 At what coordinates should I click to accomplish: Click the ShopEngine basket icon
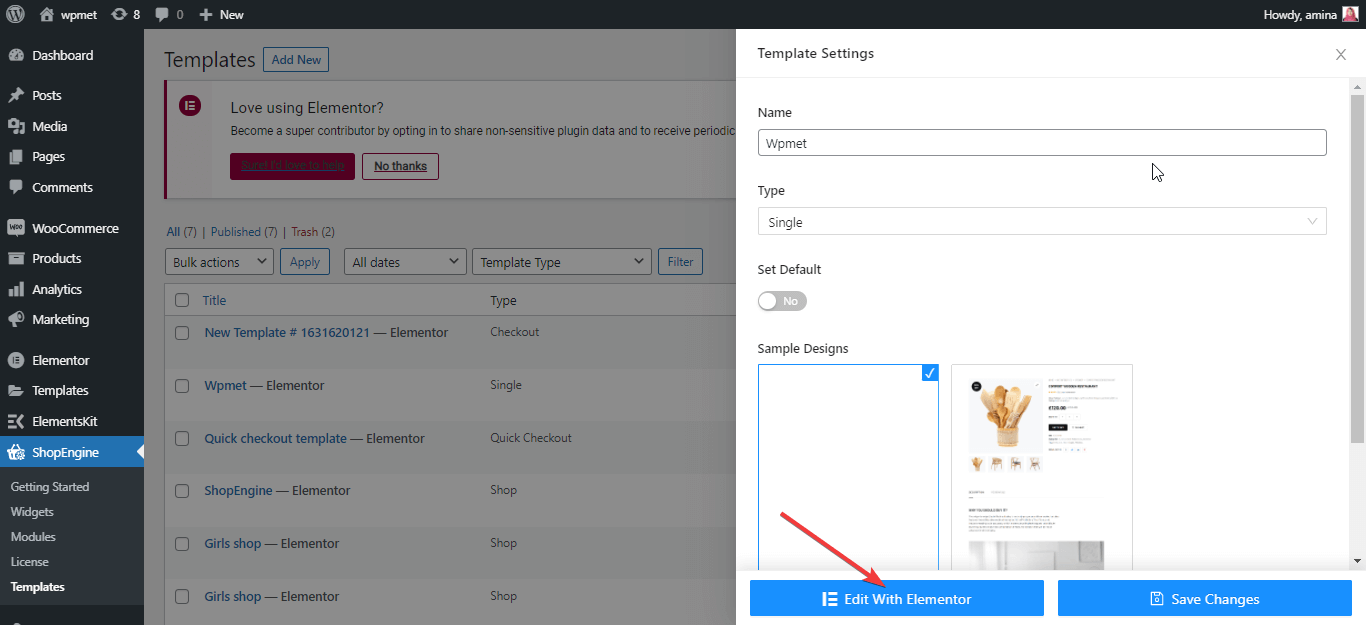point(16,452)
